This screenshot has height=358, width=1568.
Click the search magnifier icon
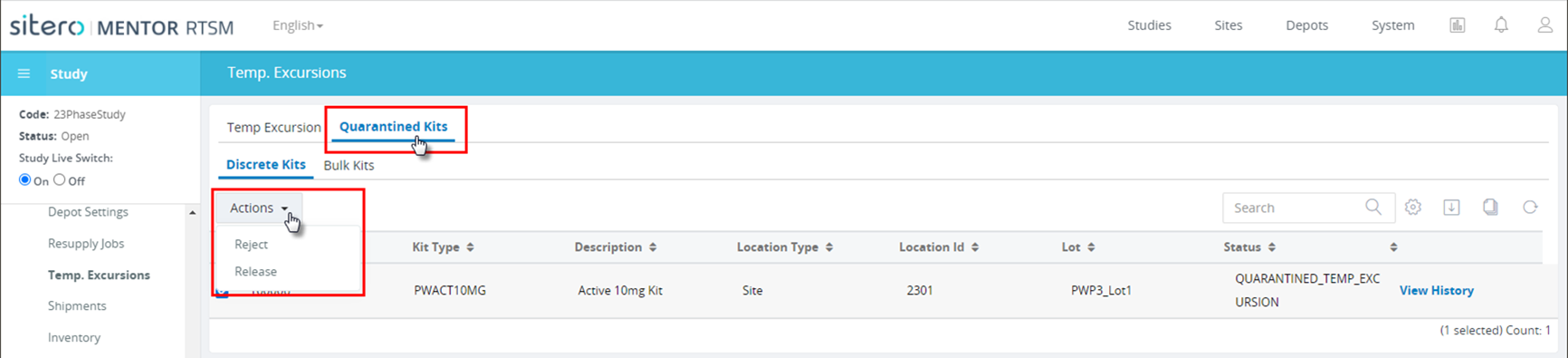1373,208
